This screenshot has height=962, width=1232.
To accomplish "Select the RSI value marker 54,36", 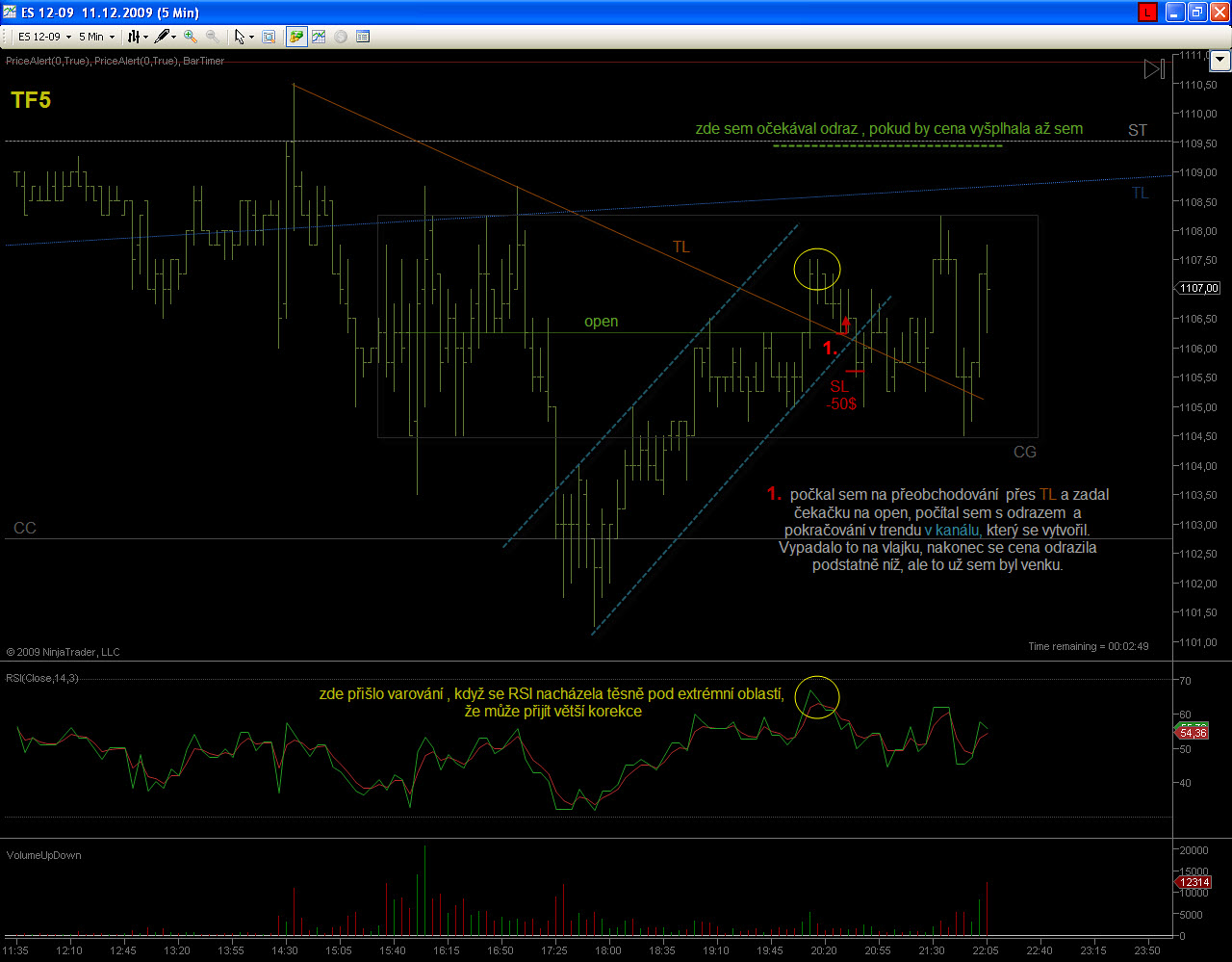I will 1193,733.
